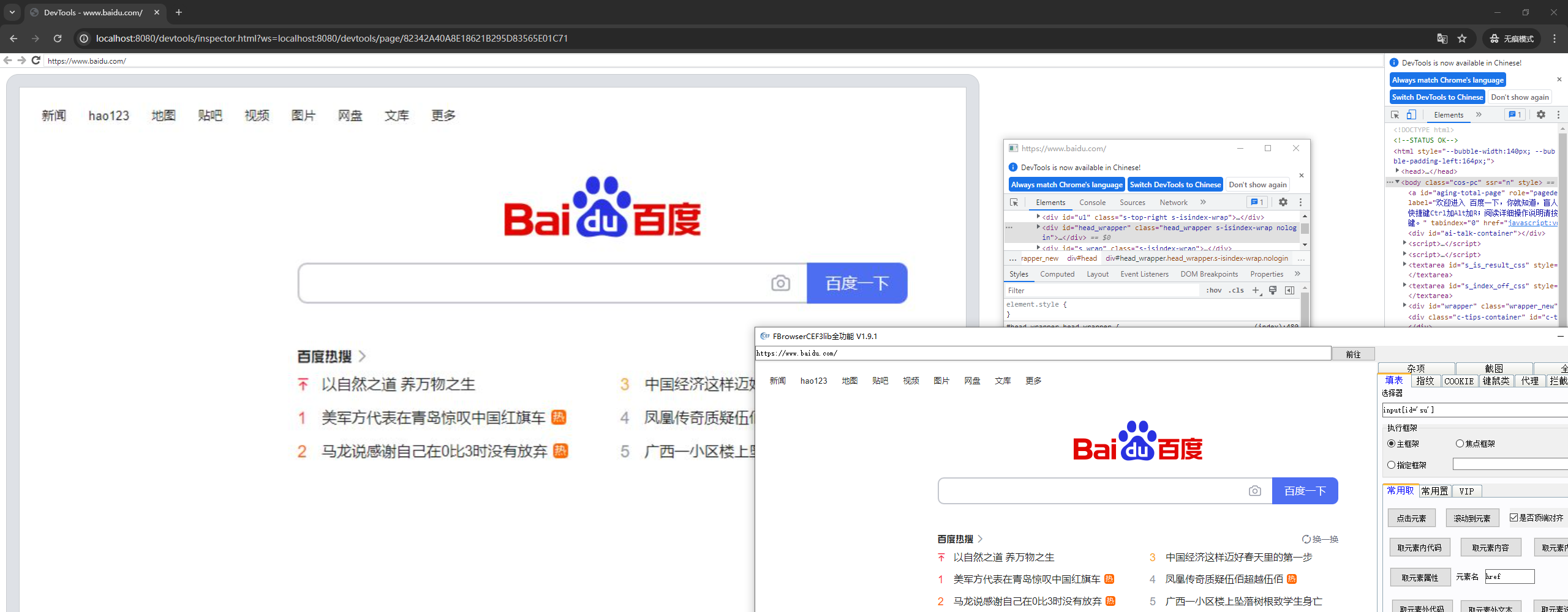Switch to Network tab in floating DevTools

(1173, 203)
